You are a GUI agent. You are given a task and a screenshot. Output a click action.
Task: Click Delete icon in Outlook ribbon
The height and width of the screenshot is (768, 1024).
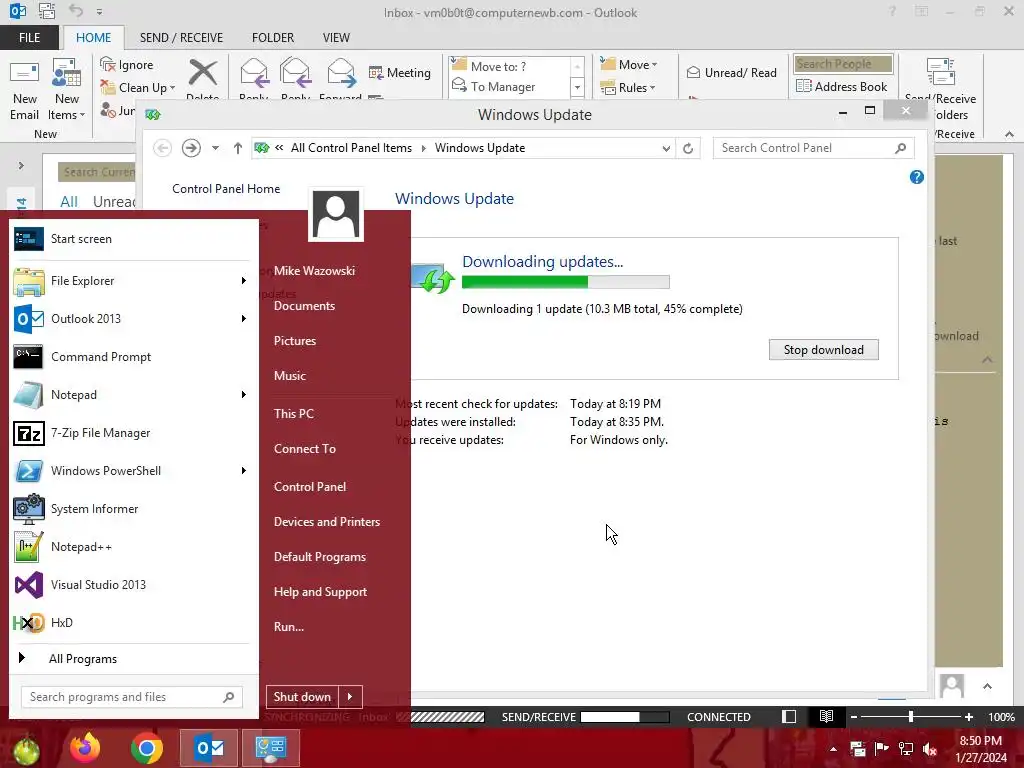click(x=202, y=72)
